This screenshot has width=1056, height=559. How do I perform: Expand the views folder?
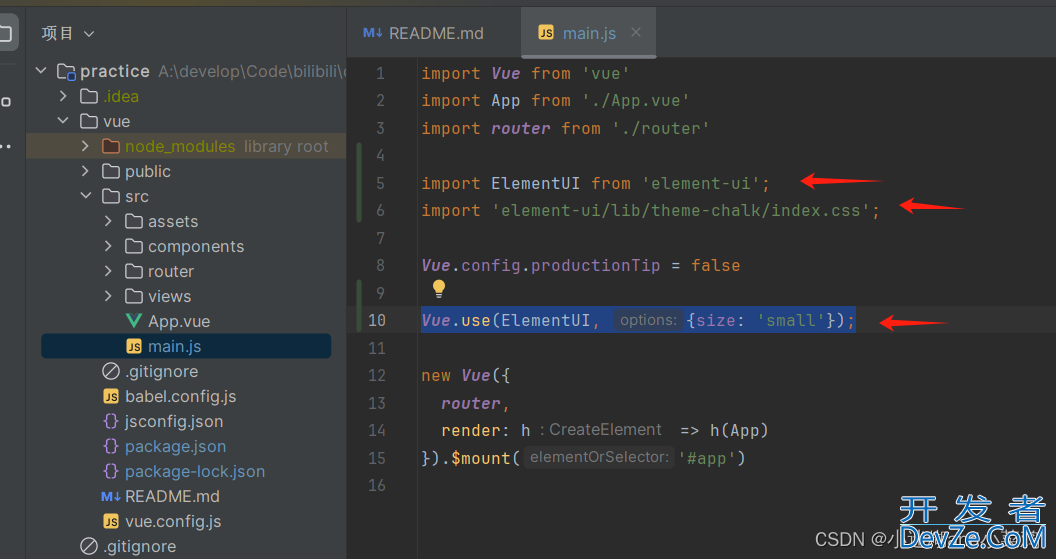tap(108, 296)
